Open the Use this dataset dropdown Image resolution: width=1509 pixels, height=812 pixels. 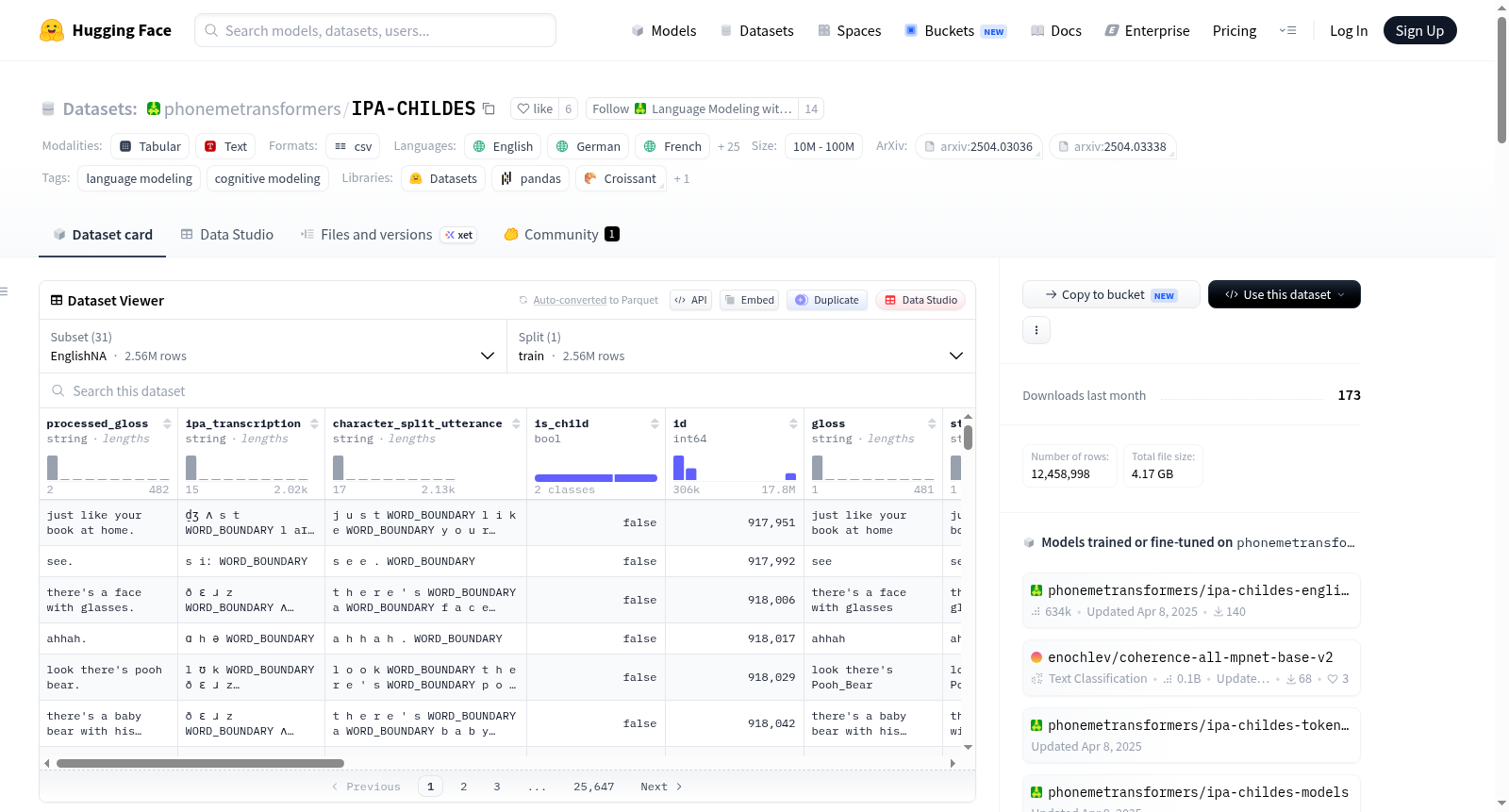[x=1284, y=294]
